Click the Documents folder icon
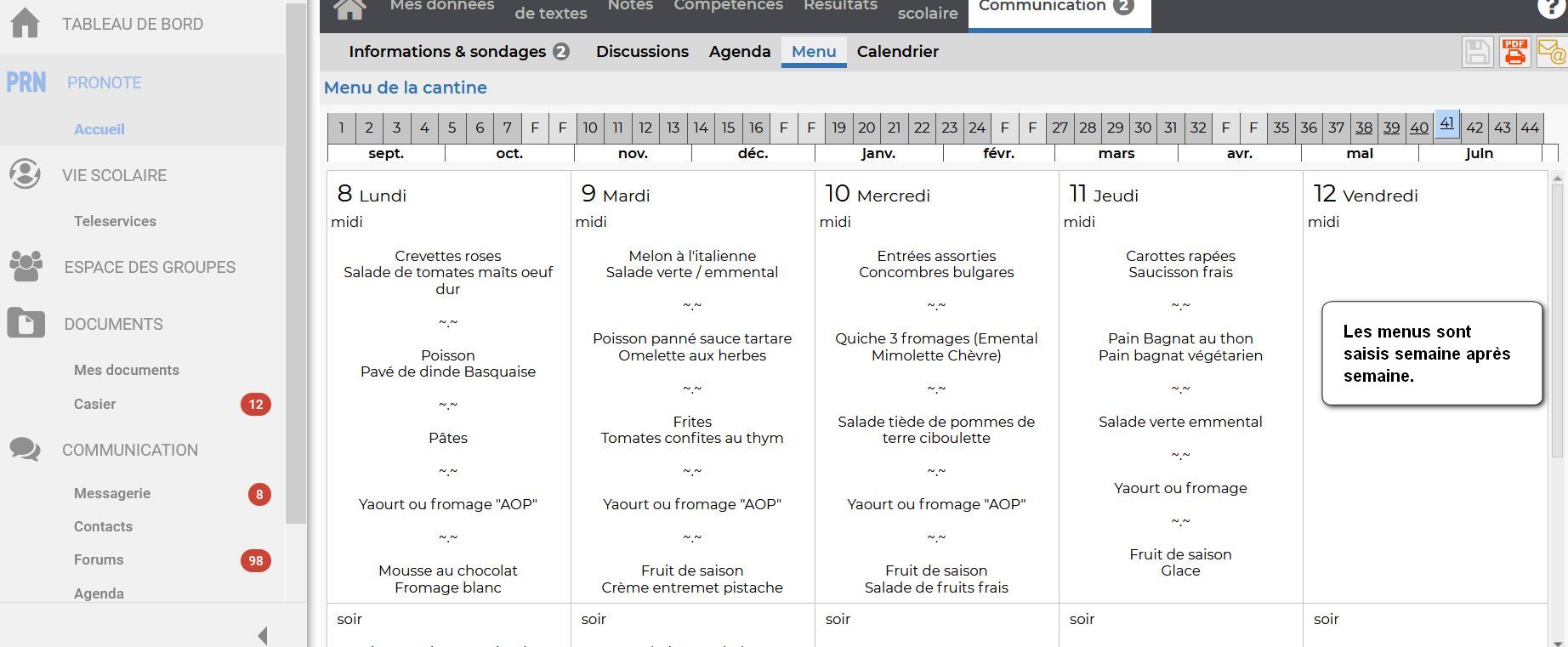Viewport: 1568px width, 647px height. click(26, 323)
